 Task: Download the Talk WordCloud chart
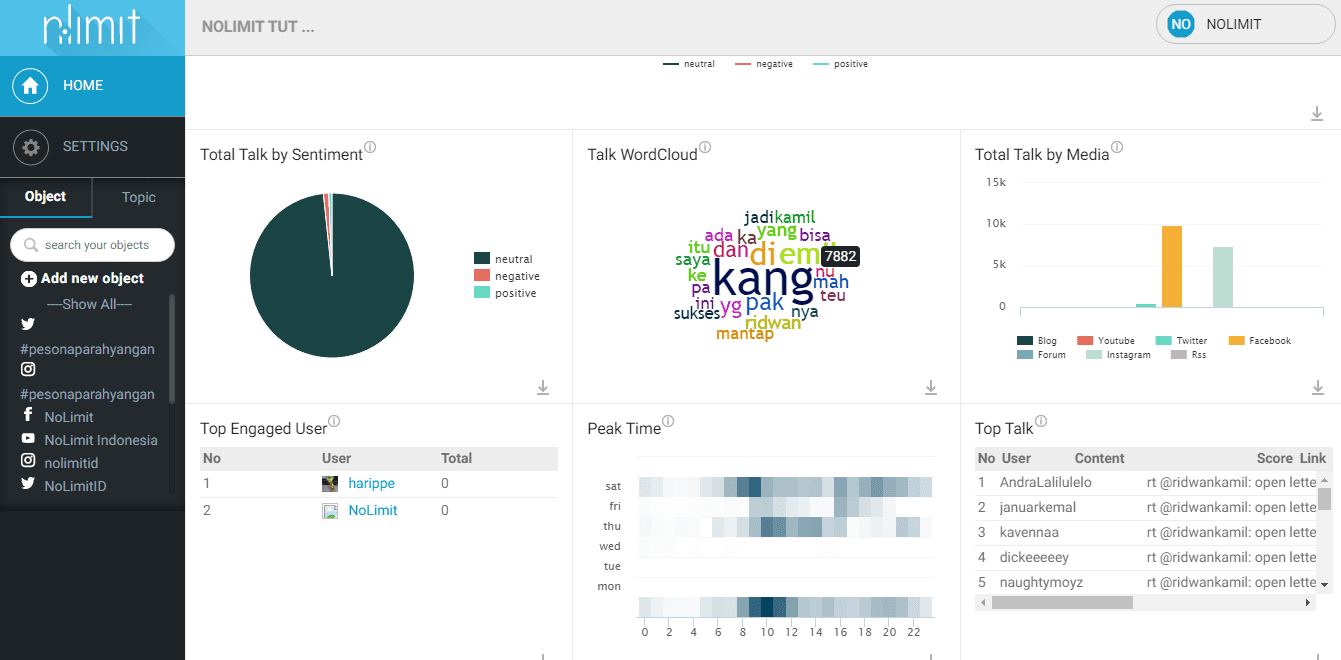coord(931,387)
